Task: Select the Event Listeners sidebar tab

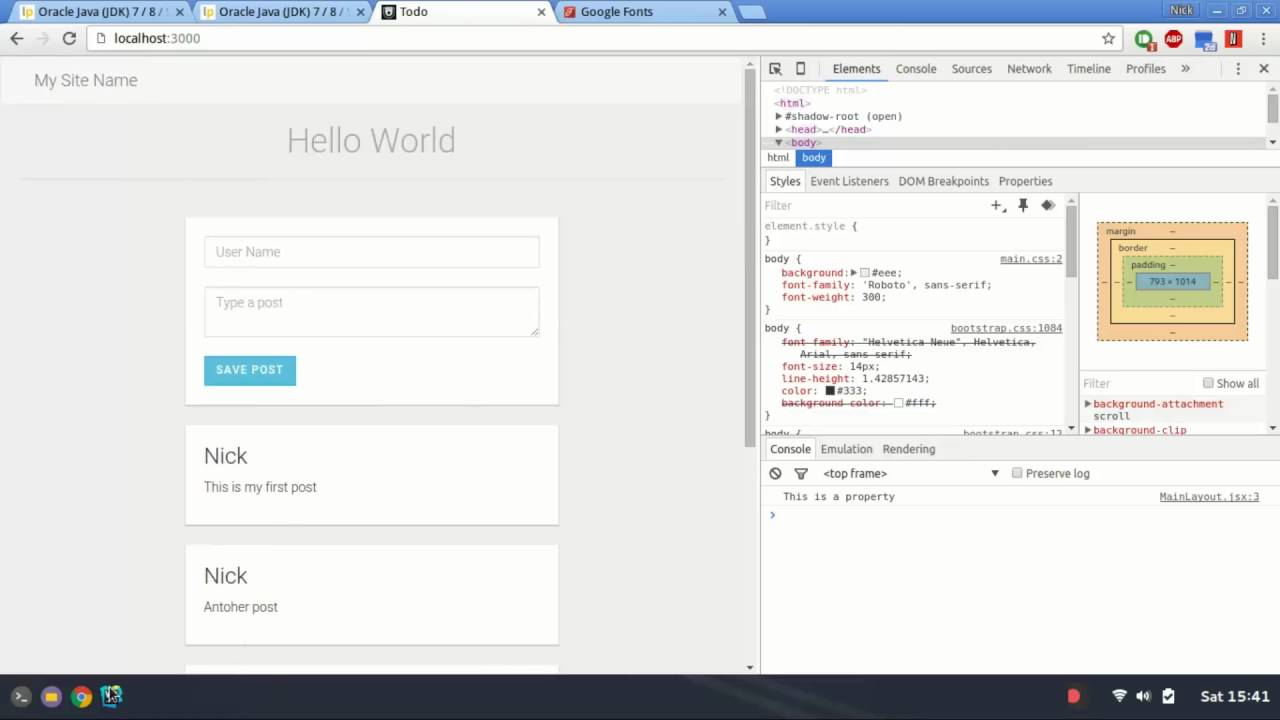Action: point(849,181)
